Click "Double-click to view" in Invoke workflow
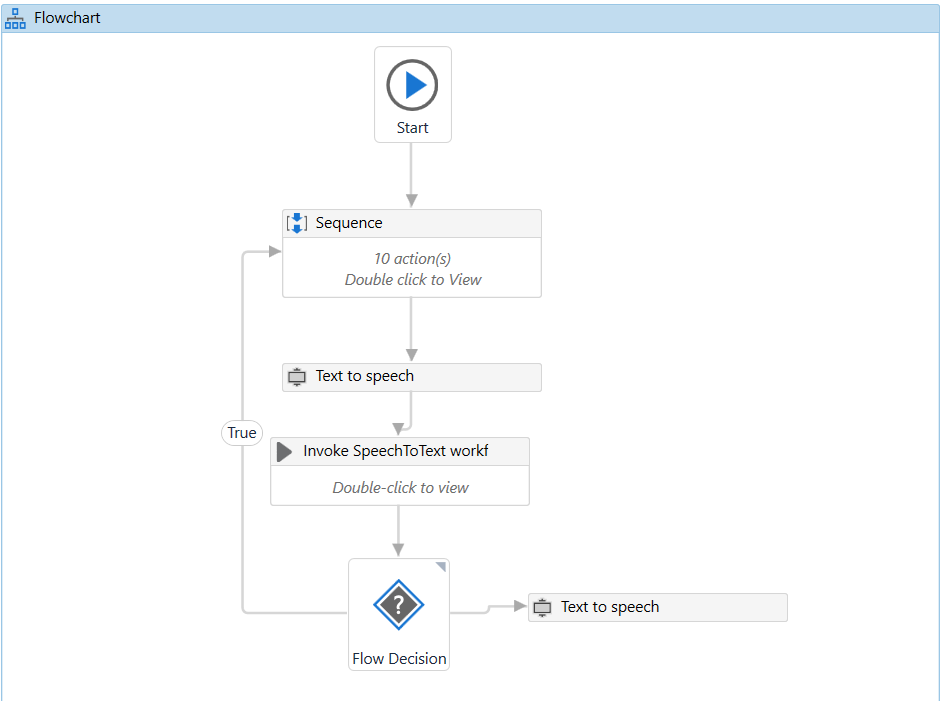Viewport: 942px width, 701px height. 400,488
